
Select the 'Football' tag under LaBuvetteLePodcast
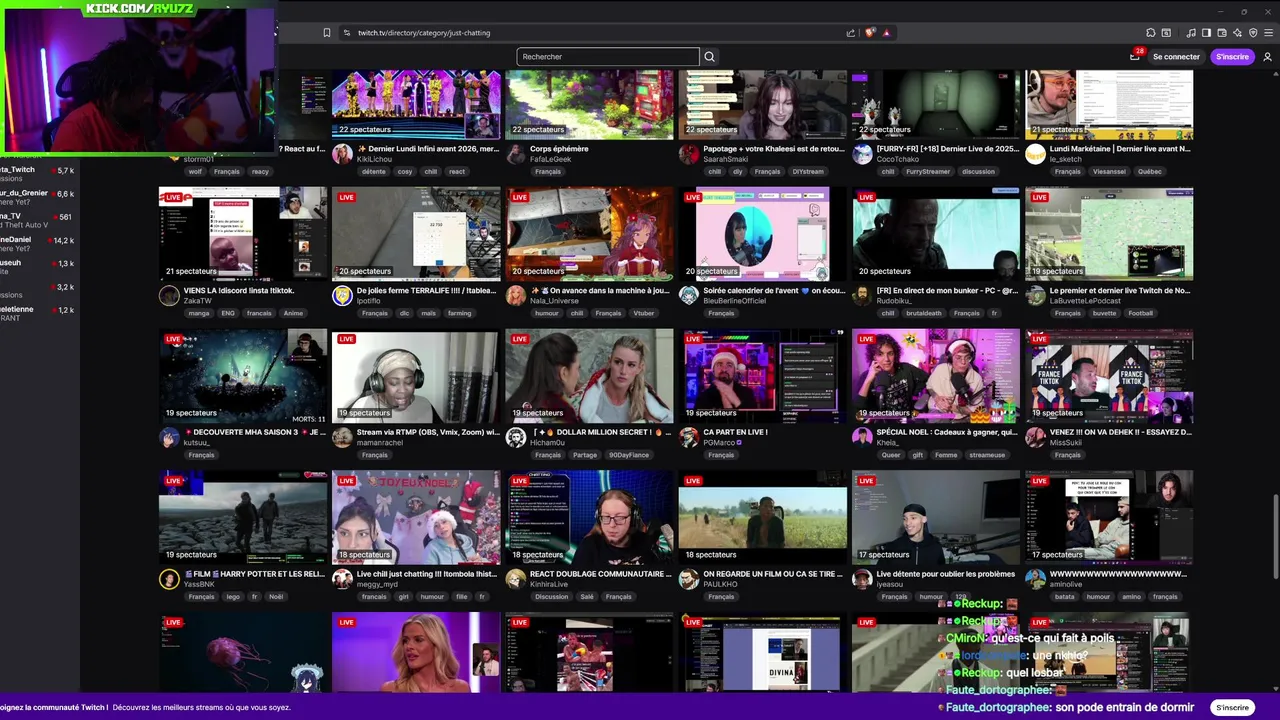click(1140, 313)
